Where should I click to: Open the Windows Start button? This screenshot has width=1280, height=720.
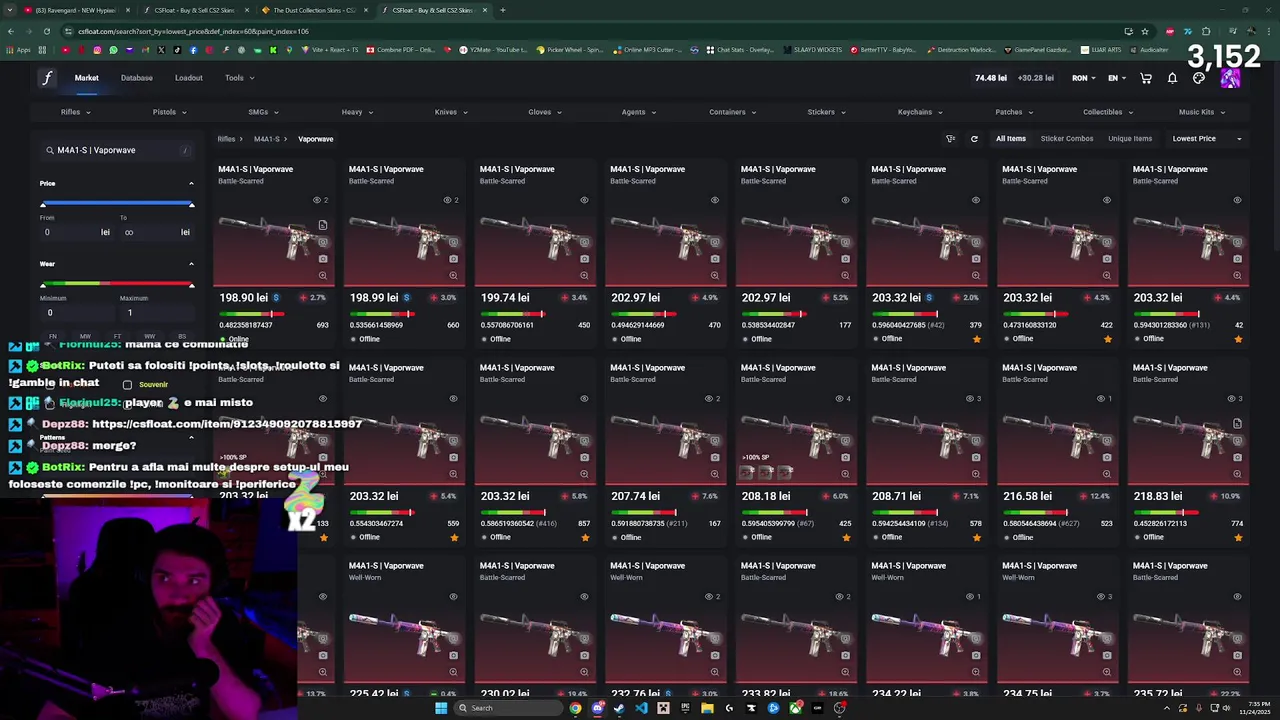pyautogui.click(x=440, y=708)
